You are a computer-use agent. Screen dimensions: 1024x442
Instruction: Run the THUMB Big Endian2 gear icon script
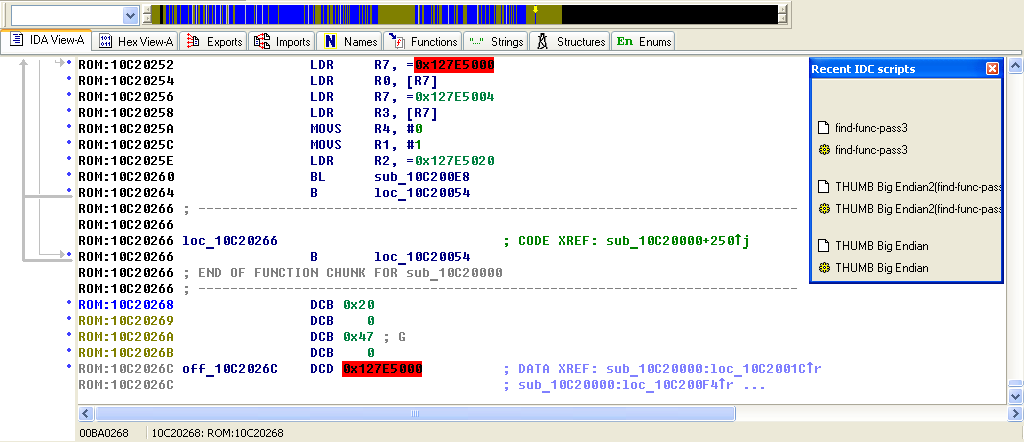coord(824,209)
